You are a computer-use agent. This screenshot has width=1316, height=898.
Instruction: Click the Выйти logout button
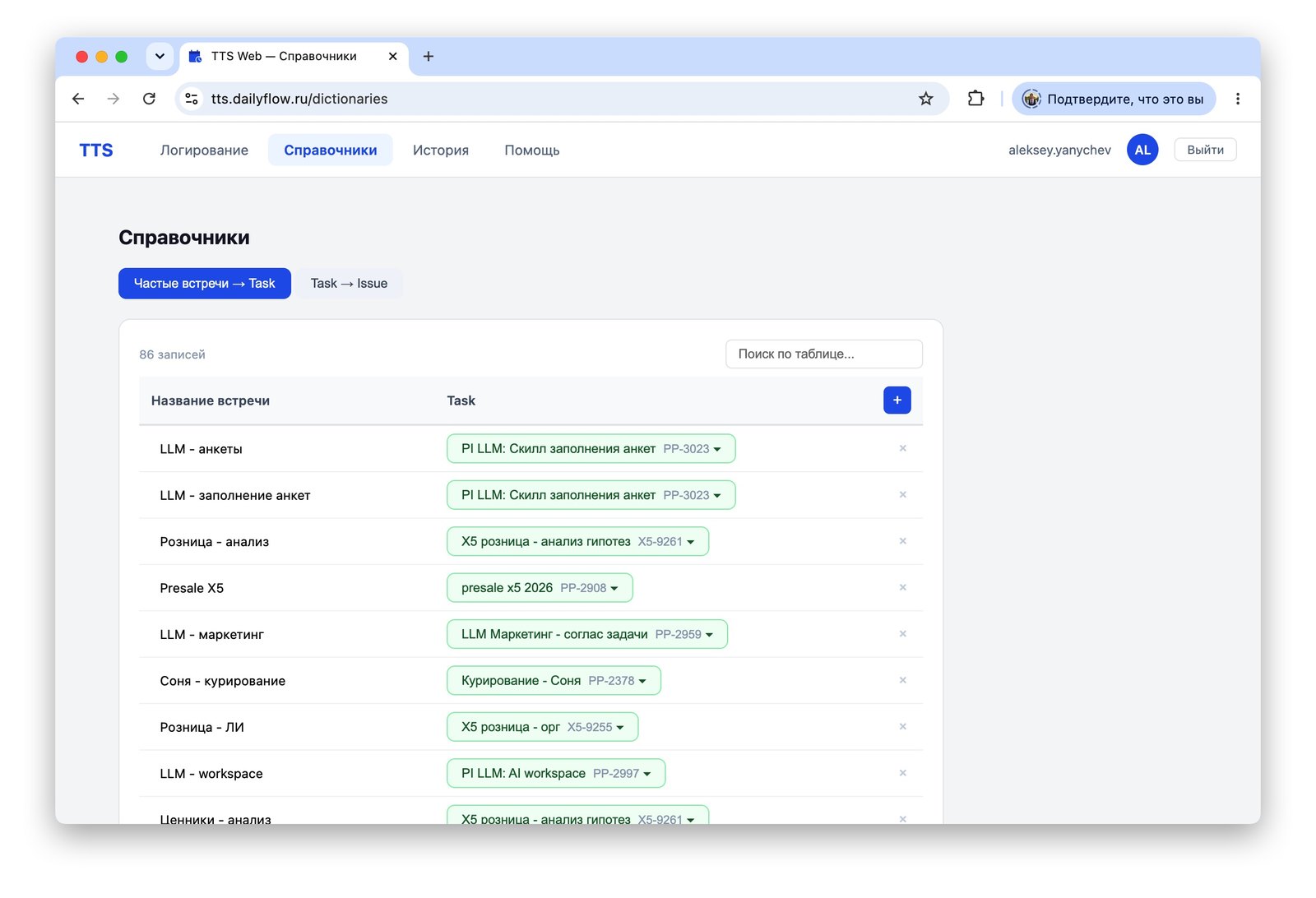(x=1205, y=150)
